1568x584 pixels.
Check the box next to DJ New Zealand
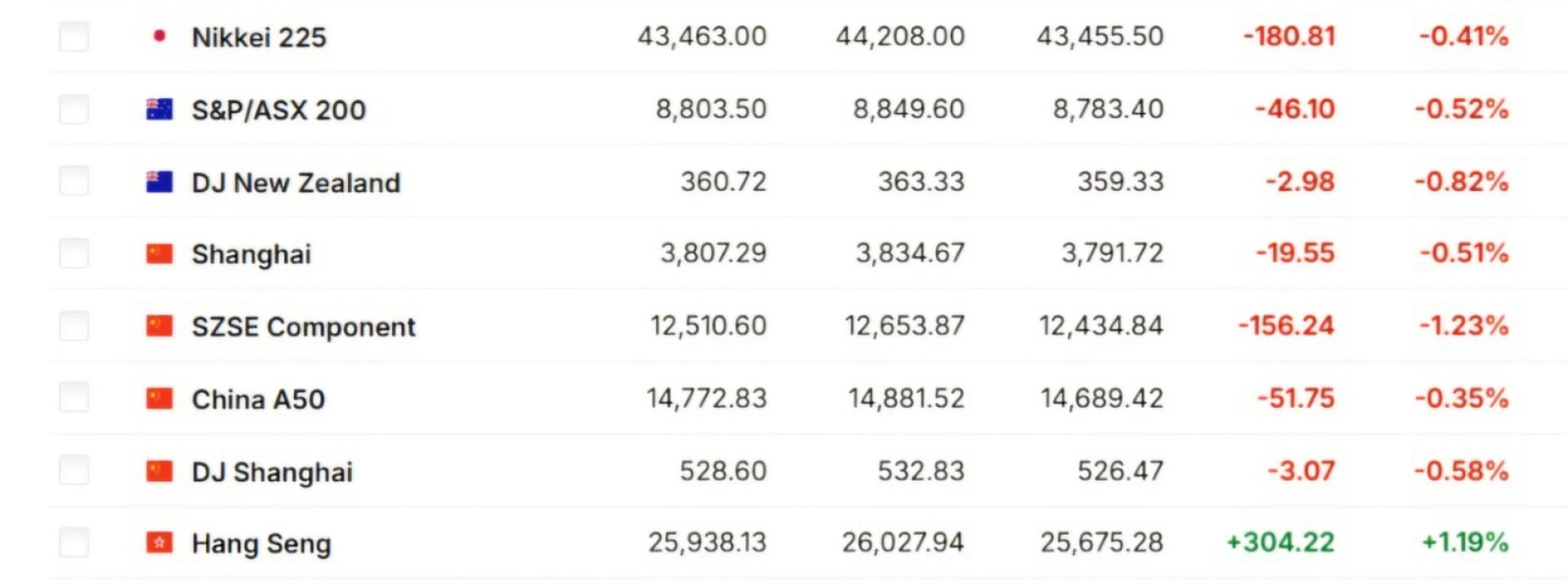pyautogui.click(x=74, y=181)
